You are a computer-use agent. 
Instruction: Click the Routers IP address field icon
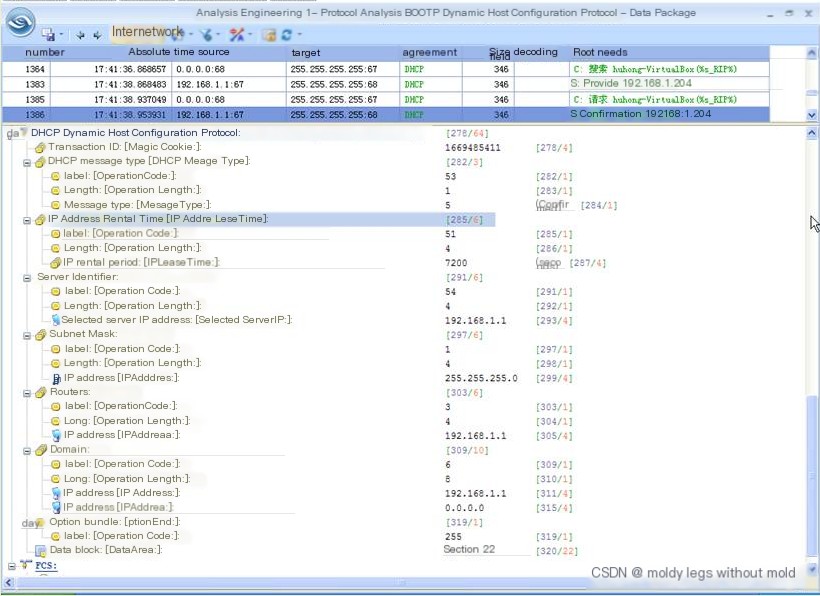(x=56, y=435)
